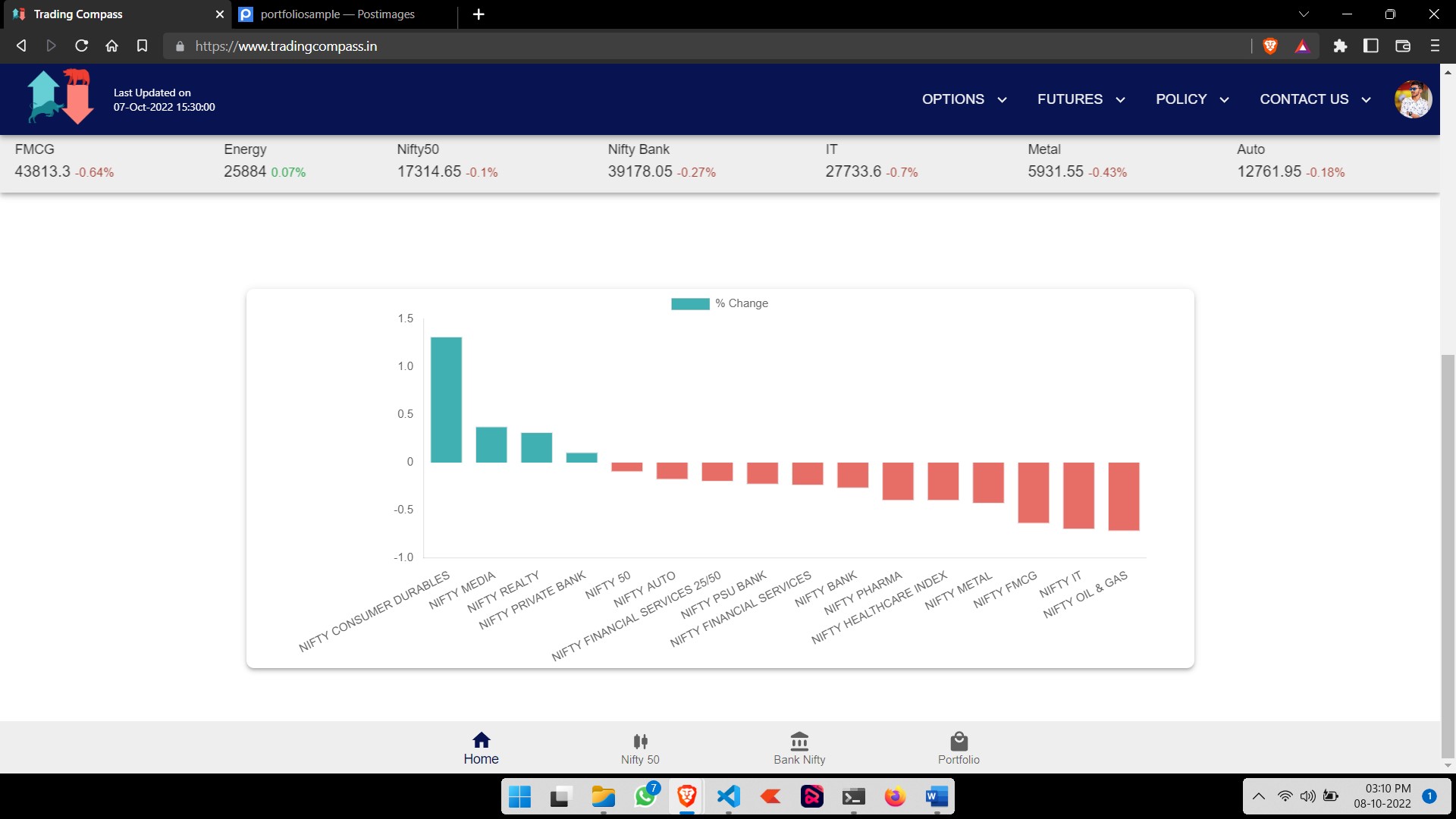Image resolution: width=1456 pixels, height=819 pixels.
Task: Expand the FUTURES dropdown menu
Action: (x=1081, y=99)
